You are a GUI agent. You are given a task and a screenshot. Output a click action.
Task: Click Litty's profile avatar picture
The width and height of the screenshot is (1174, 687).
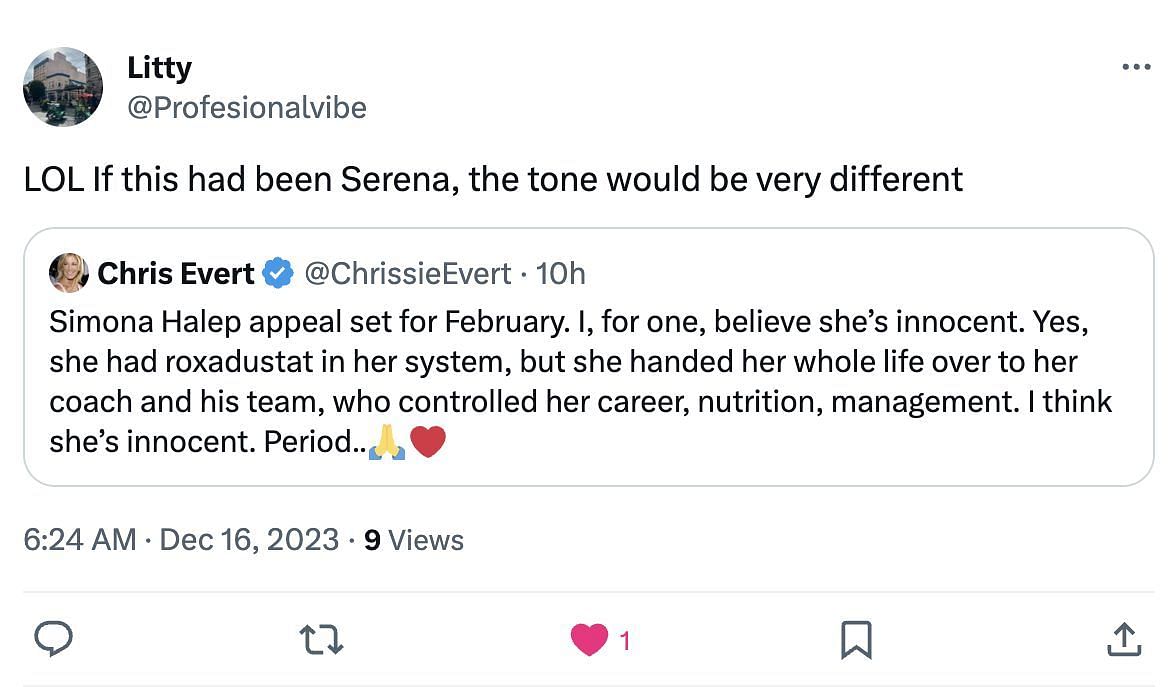click(63, 86)
